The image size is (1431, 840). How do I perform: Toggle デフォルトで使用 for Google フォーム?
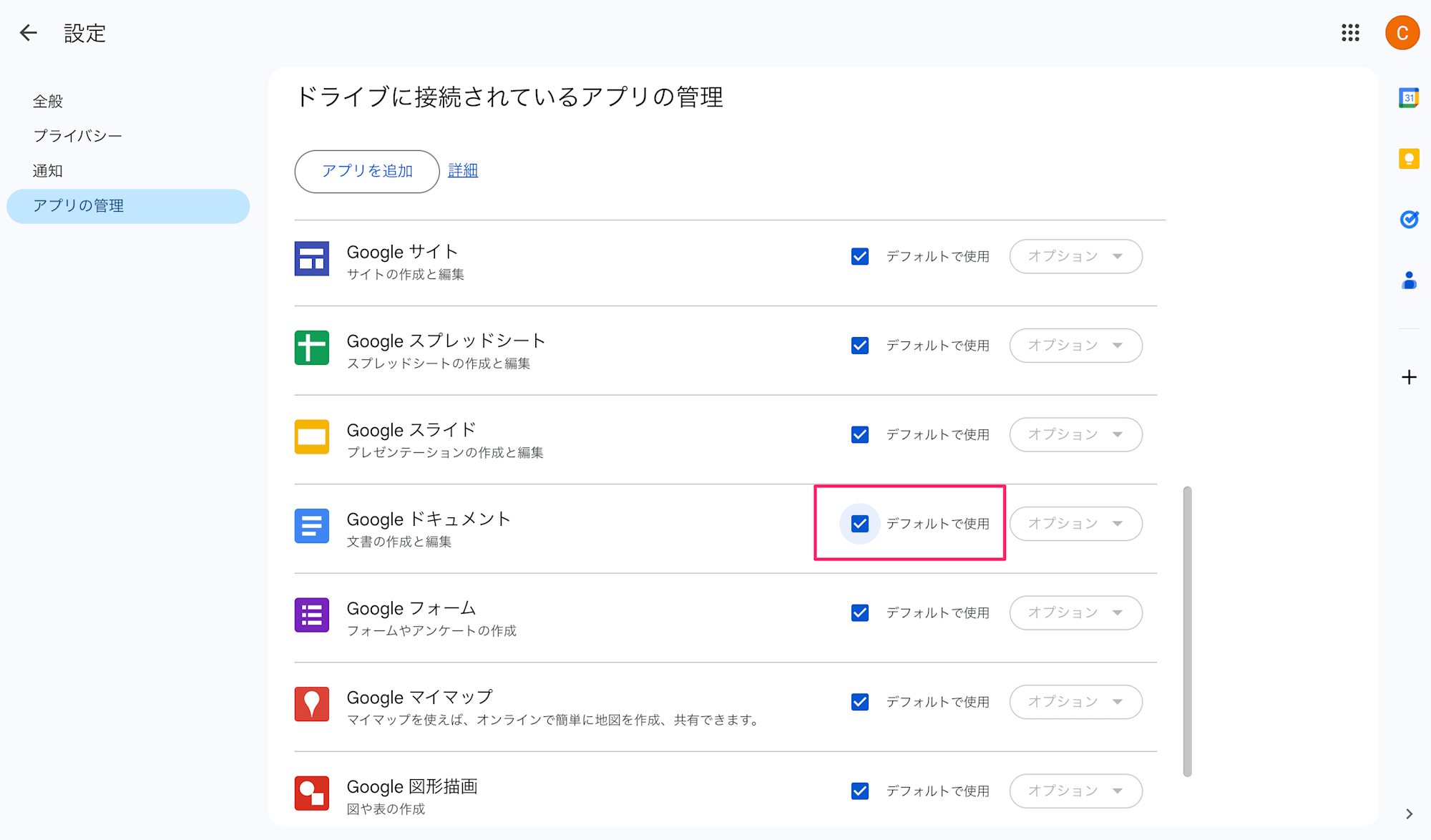pos(859,612)
